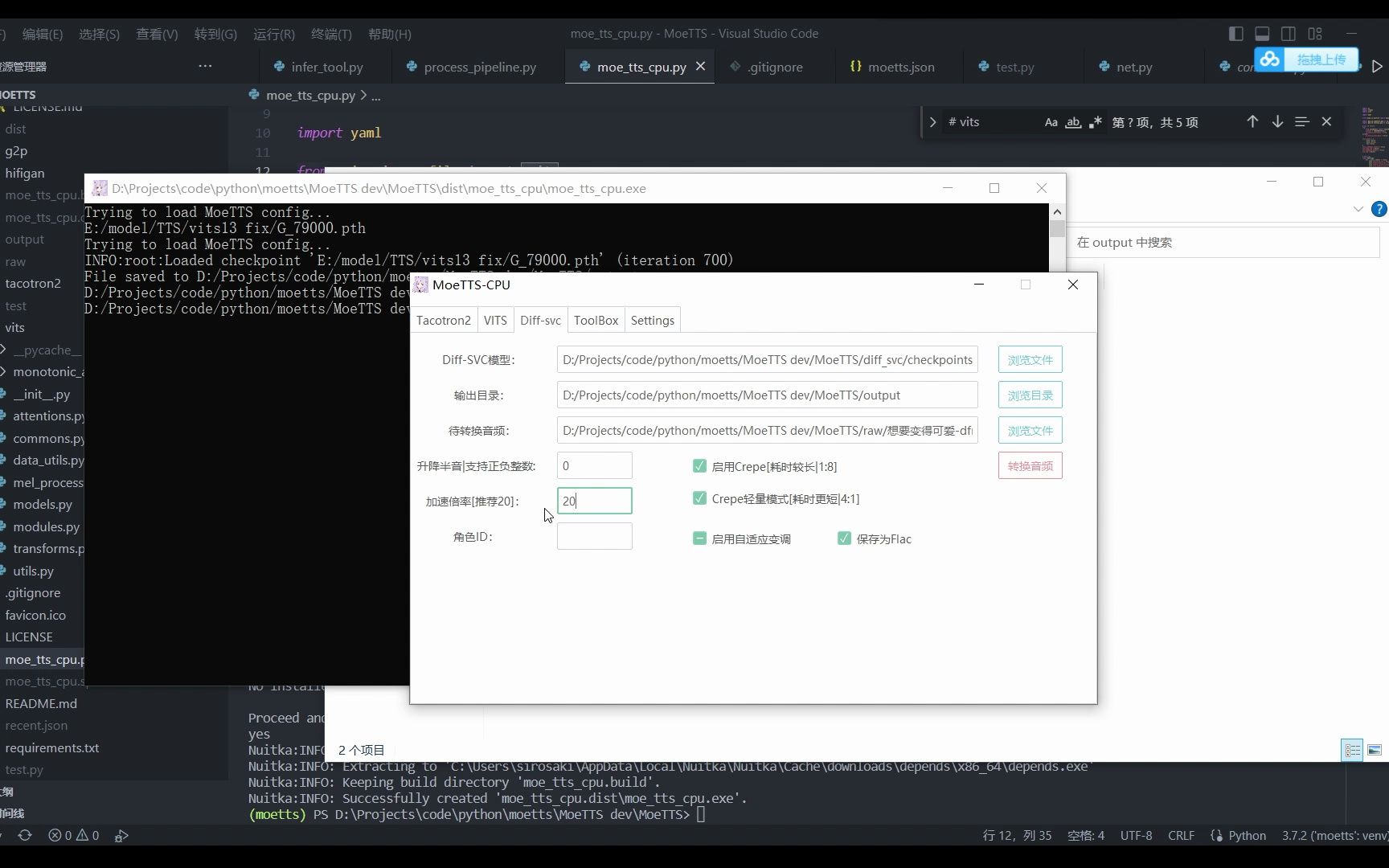The width and height of the screenshot is (1389, 868).
Task: Toggle regular expression in find widget
Action: tap(1096, 122)
